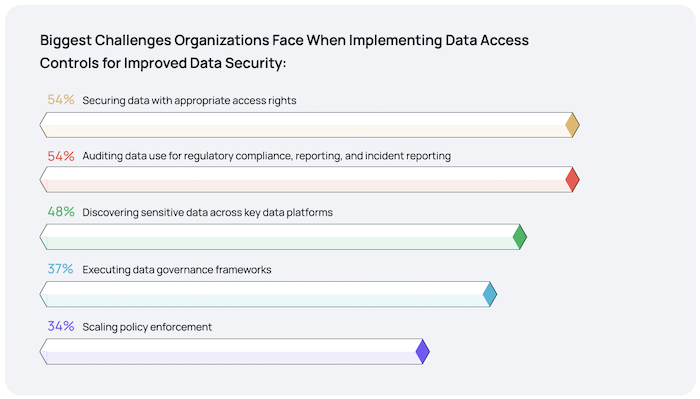
Task: Click the green 48% percentage figure
Action: pos(61,212)
